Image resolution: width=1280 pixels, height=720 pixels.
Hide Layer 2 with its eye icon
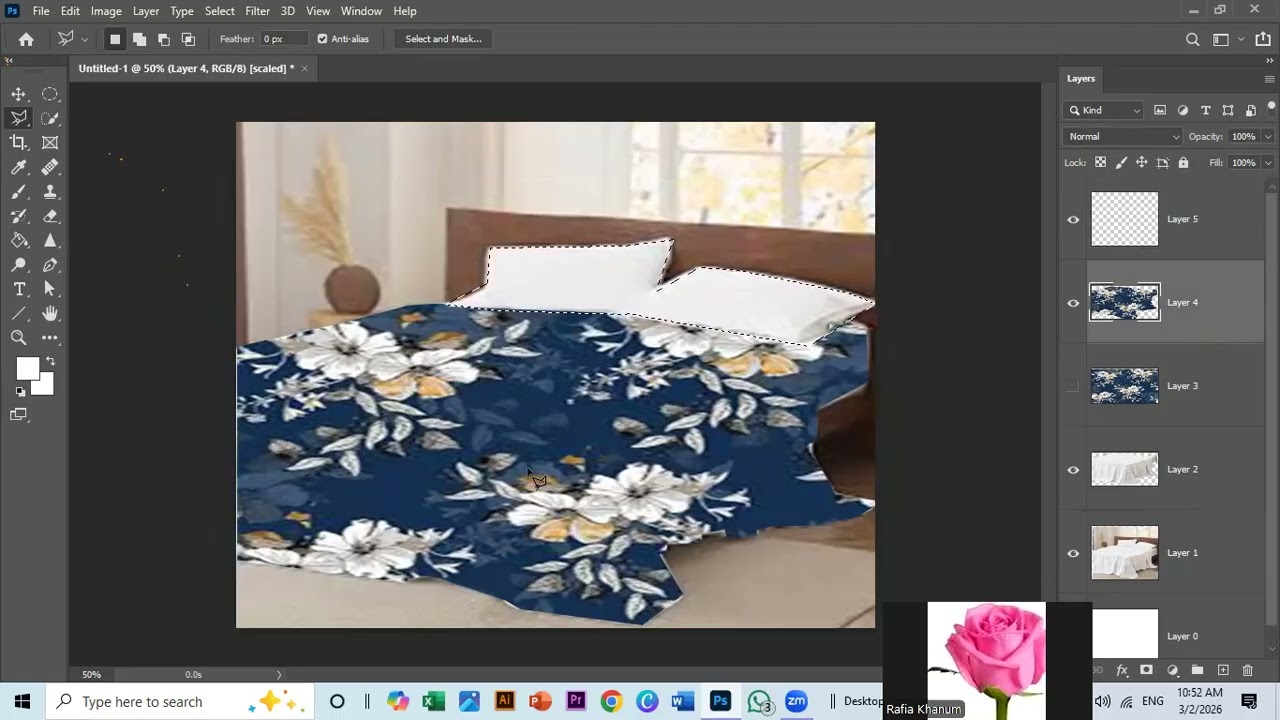[x=1073, y=470]
